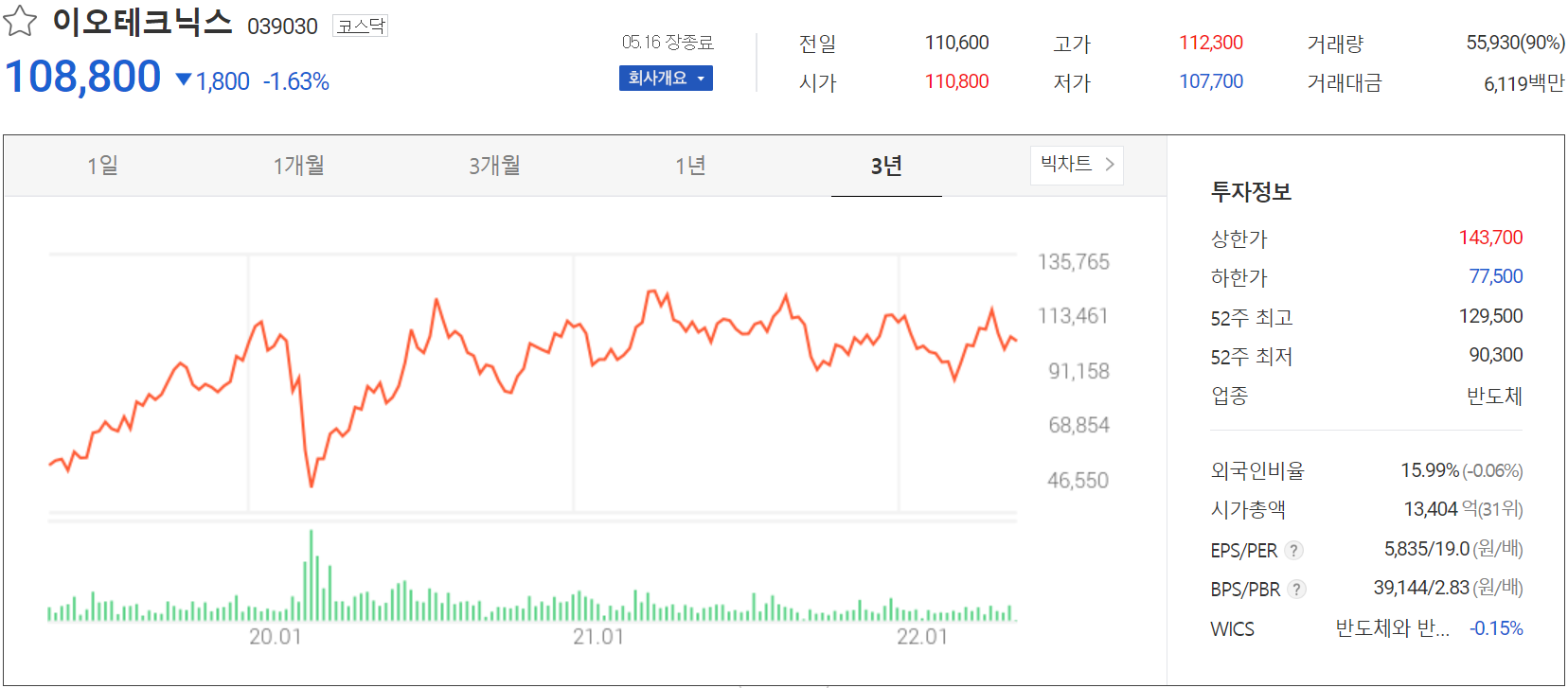Click the 투자정보 heading
1568x688 pixels.
pos(1251,192)
